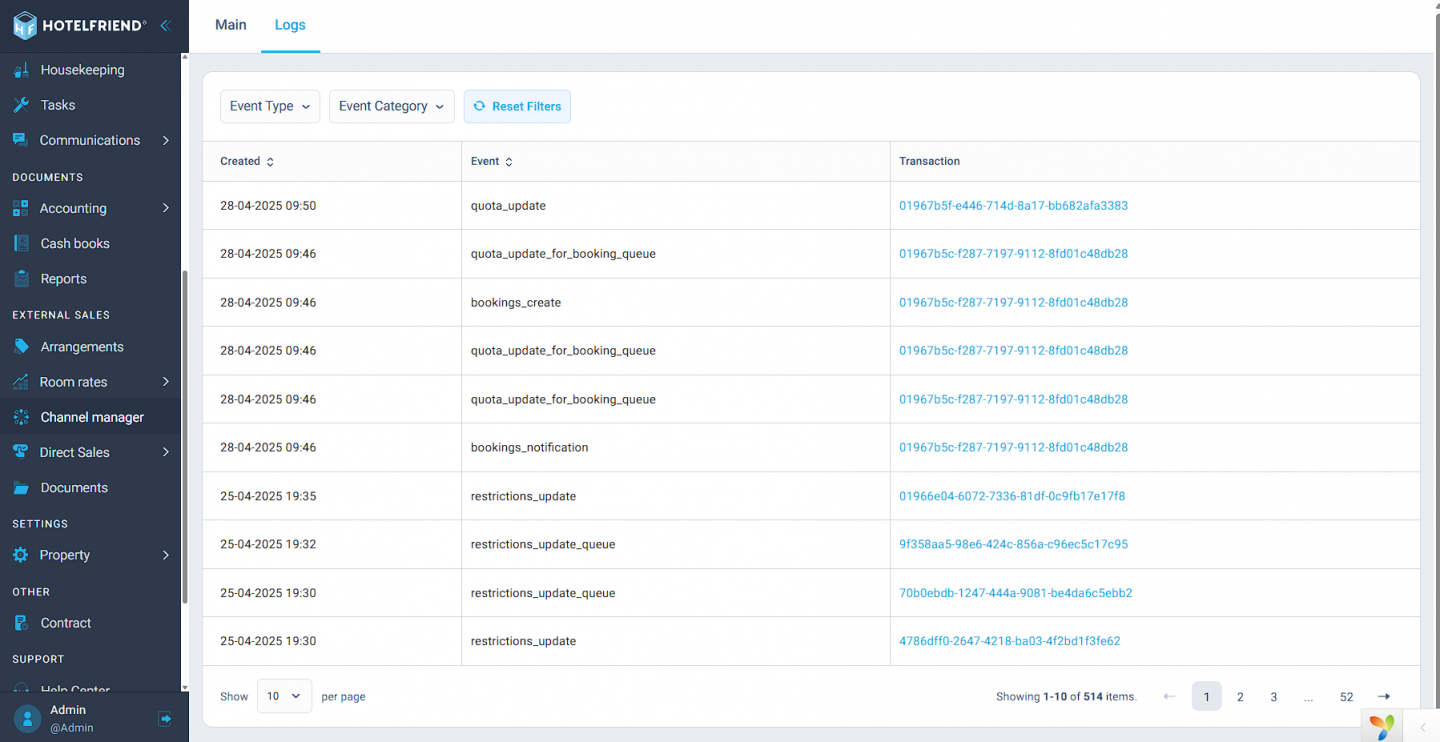This screenshot has height=742, width=1440.
Task: Open transaction 4786dff0-2647-4218-ba03-4f2bd1f3fe62
Action: (1009, 641)
